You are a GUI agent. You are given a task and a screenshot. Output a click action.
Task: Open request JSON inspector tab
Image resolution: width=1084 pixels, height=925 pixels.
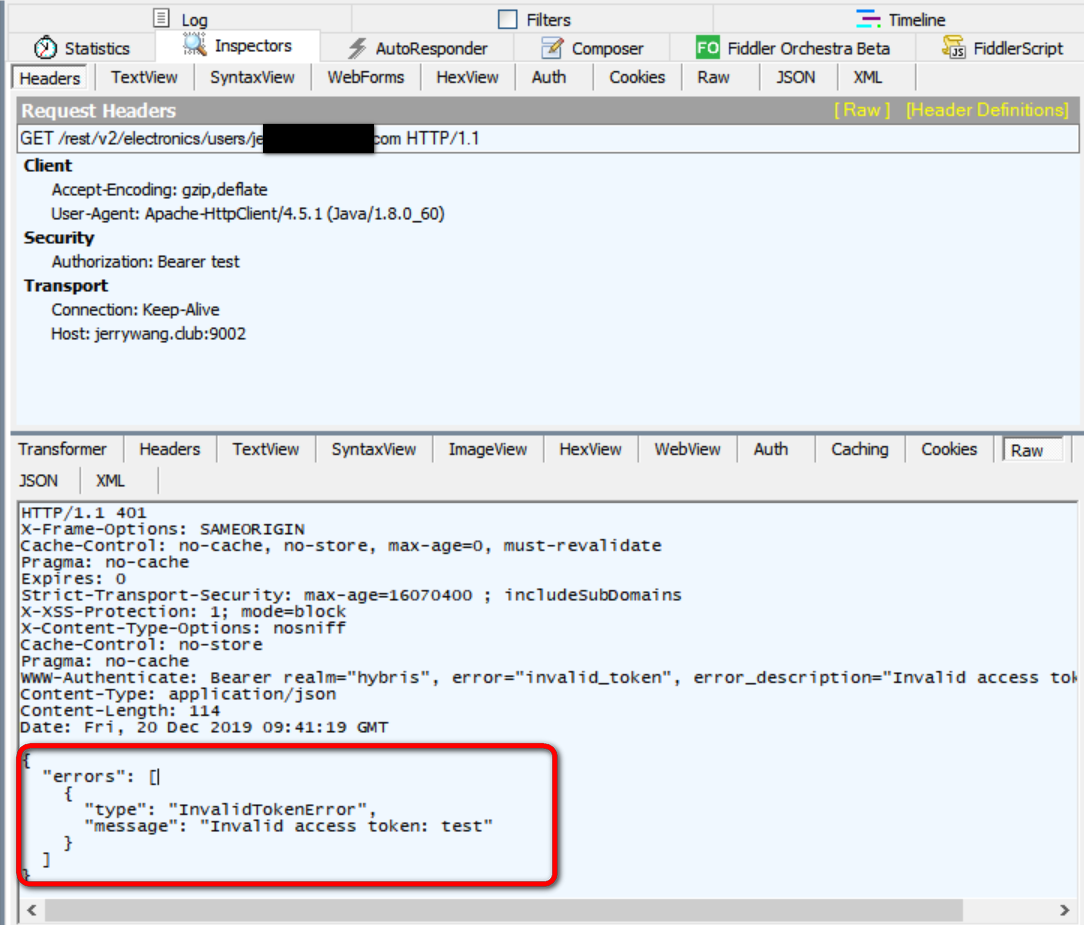(796, 77)
